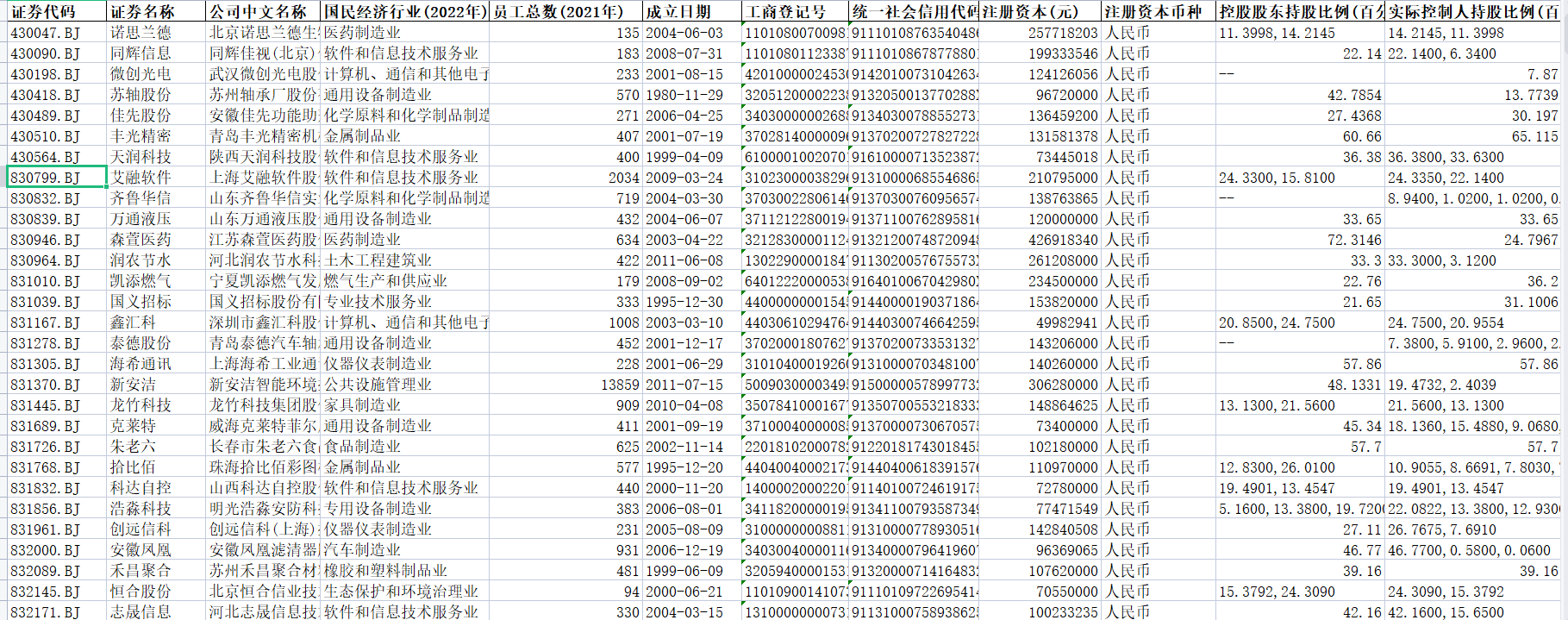Select the name cell 万通液压

click(156, 219)
